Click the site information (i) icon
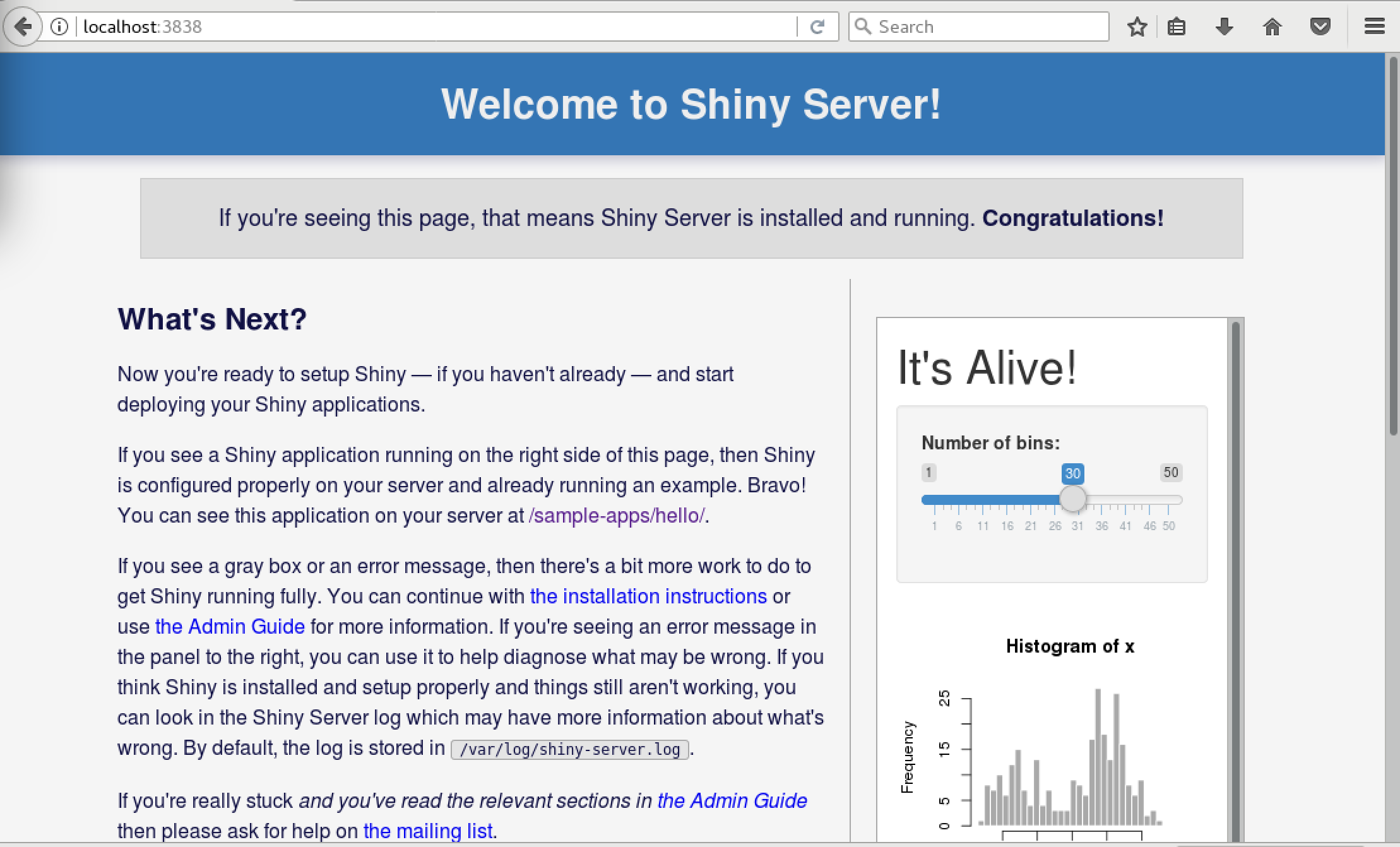The width and height of the screenshot is (1400, 847). (x=59, y=27)
